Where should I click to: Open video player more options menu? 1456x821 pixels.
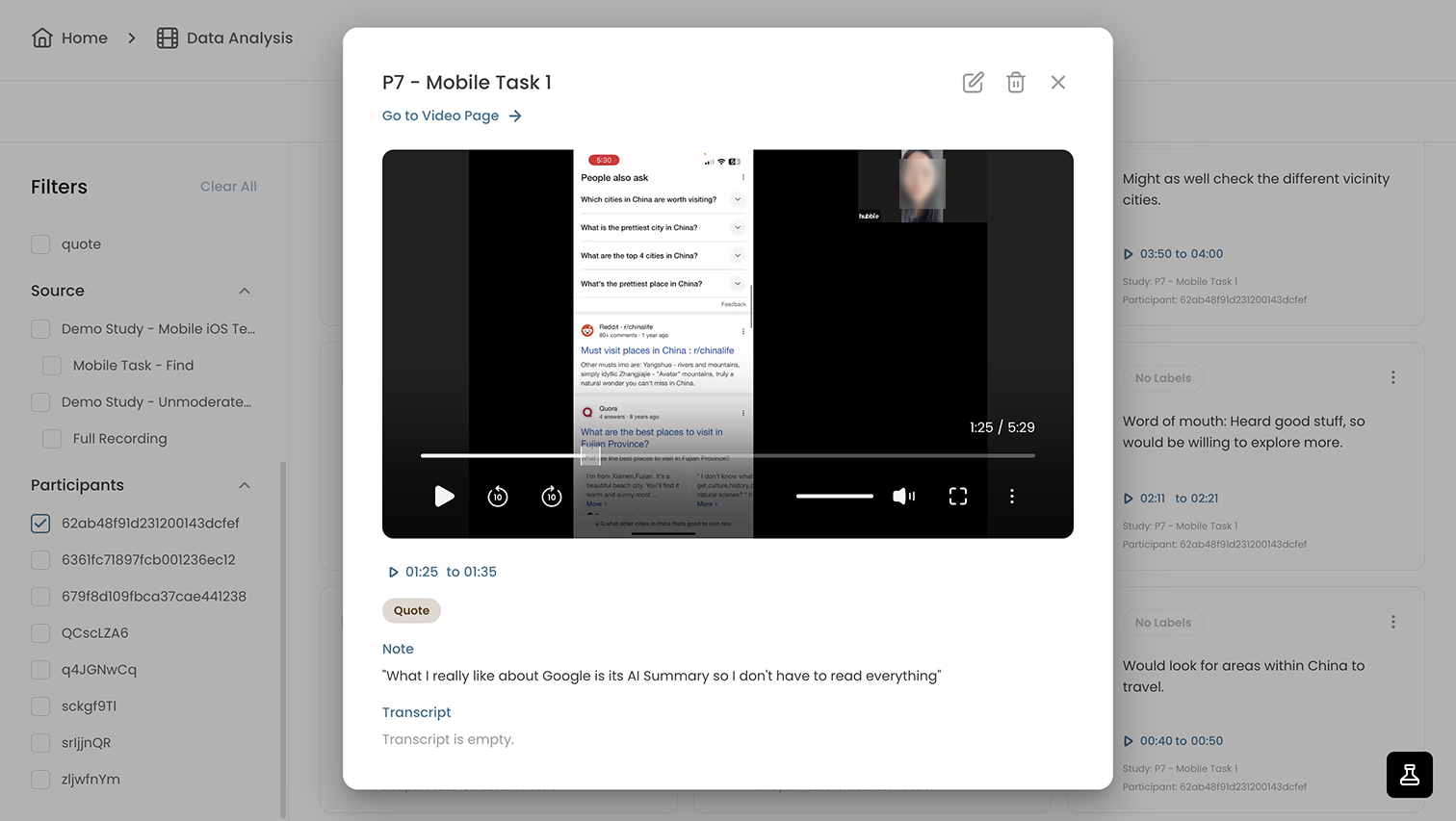[1012, 496]
